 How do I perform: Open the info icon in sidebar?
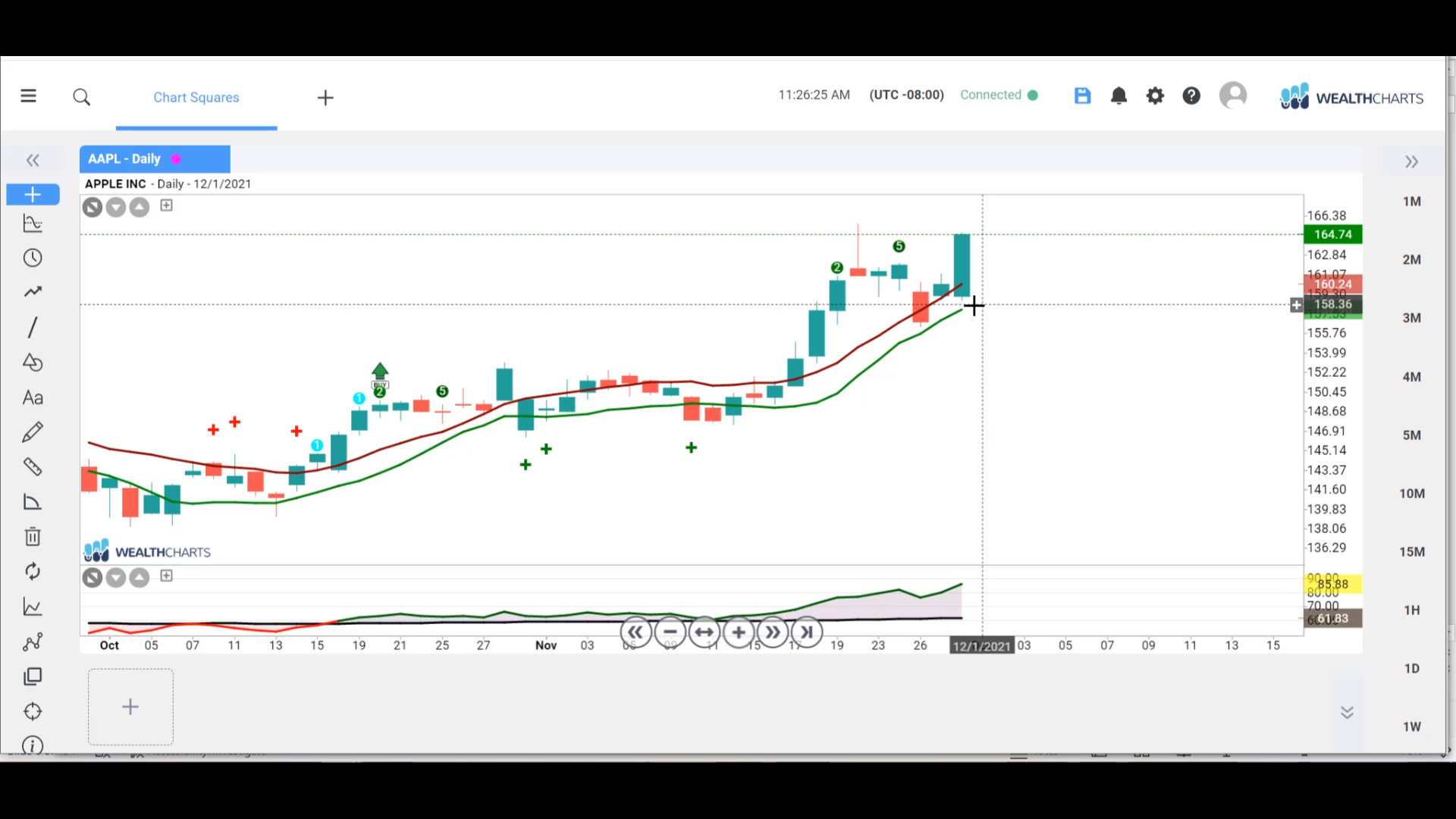(33, 745)
